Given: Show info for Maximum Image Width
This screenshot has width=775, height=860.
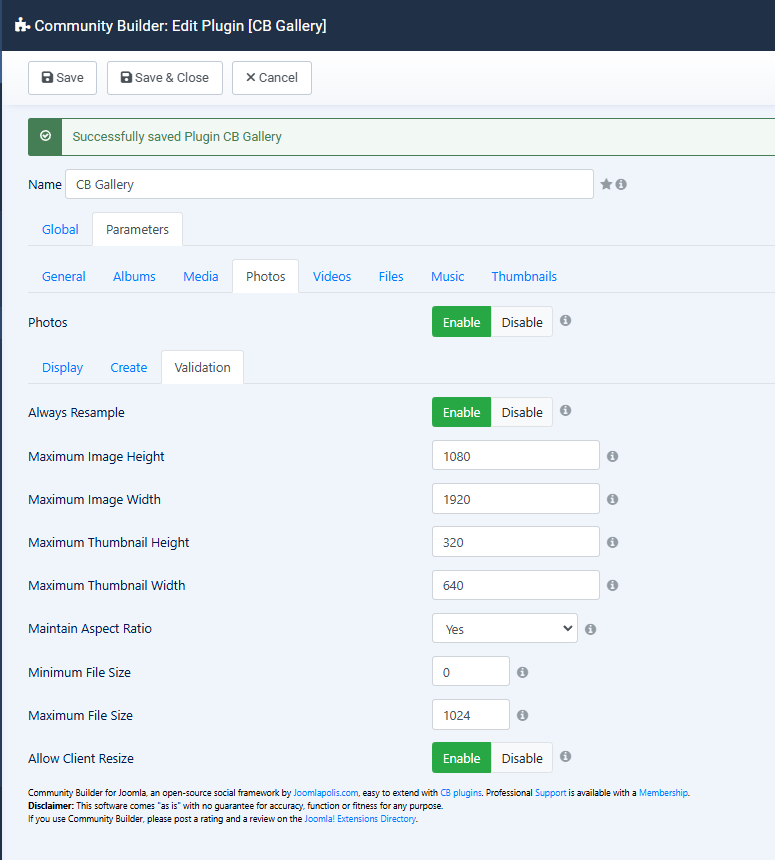Looking at the screenshot, I should (x=613, y=499).
